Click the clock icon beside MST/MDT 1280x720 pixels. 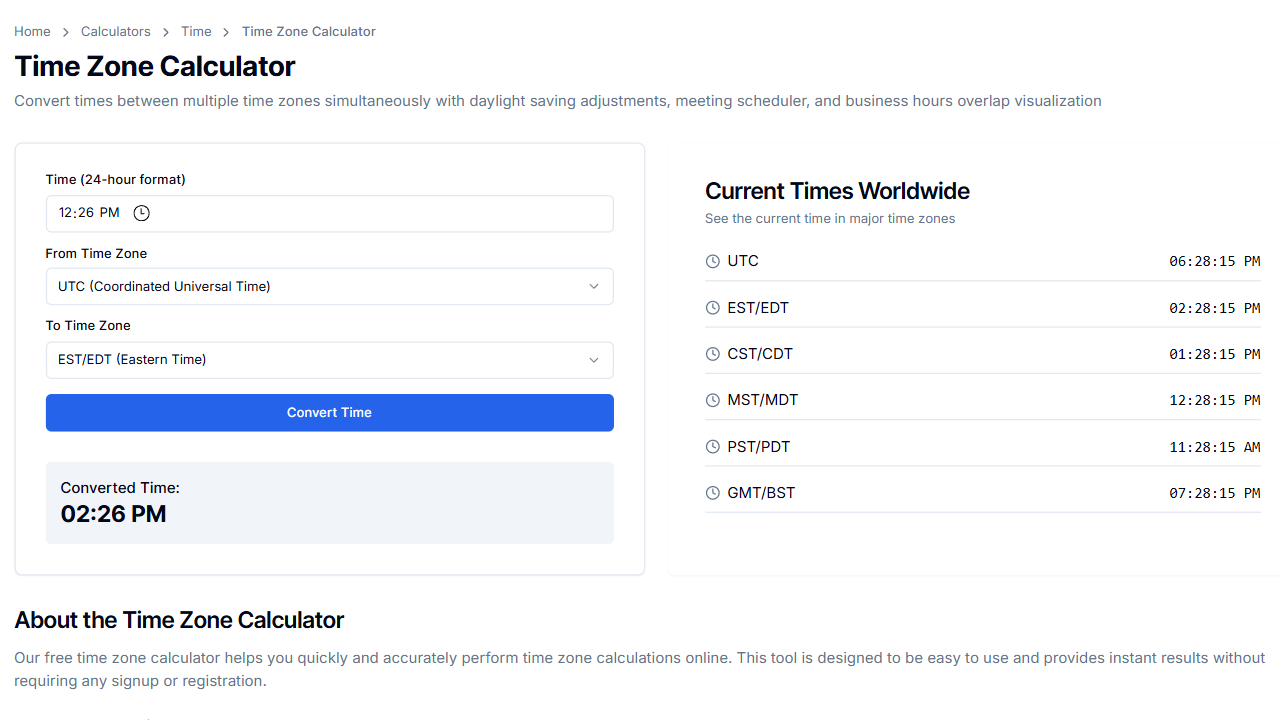pos(712,400)
